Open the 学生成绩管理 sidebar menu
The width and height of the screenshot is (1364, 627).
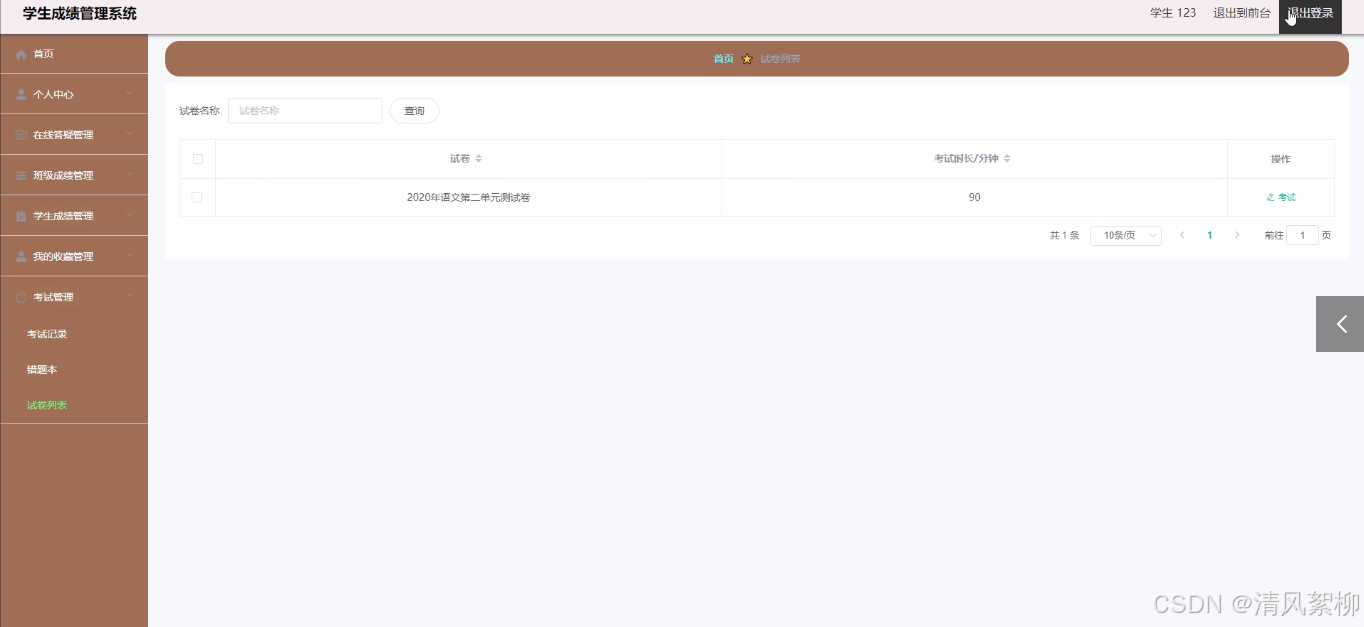pos(74,216)
